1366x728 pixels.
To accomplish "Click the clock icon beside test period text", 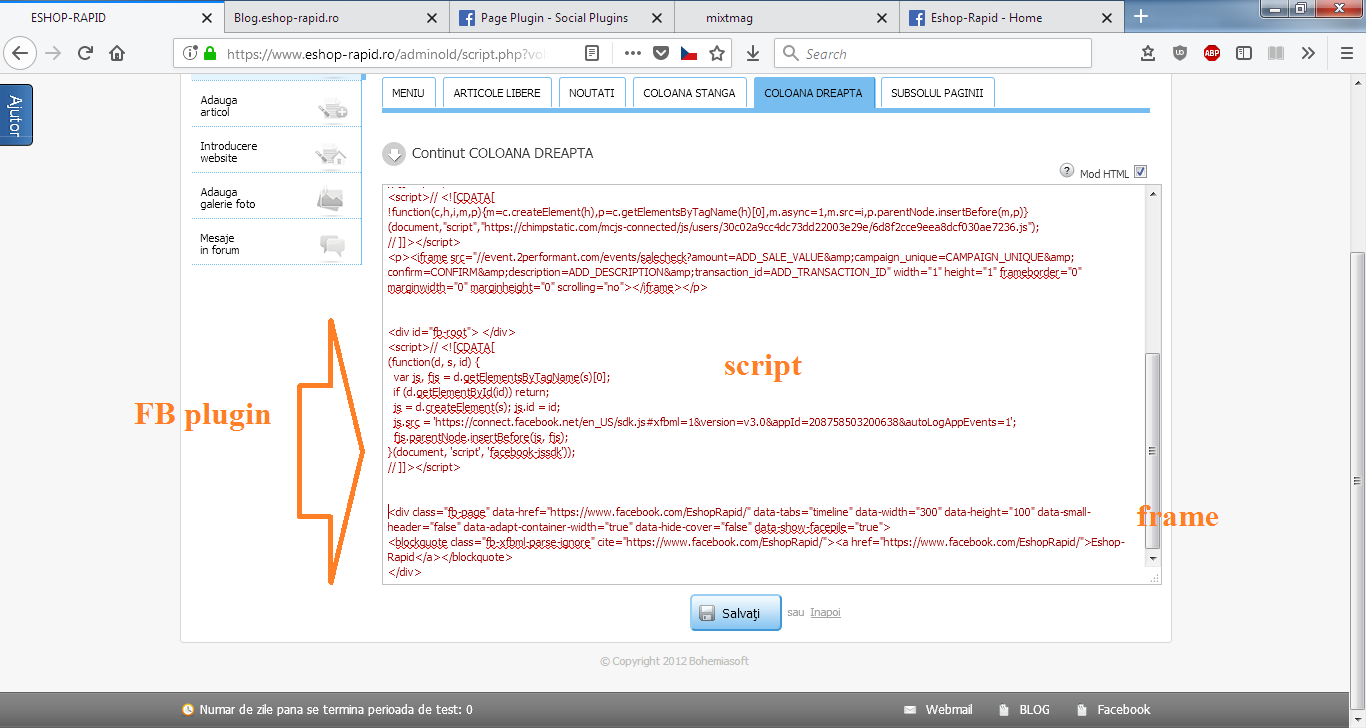I will [x=188, y=709].
